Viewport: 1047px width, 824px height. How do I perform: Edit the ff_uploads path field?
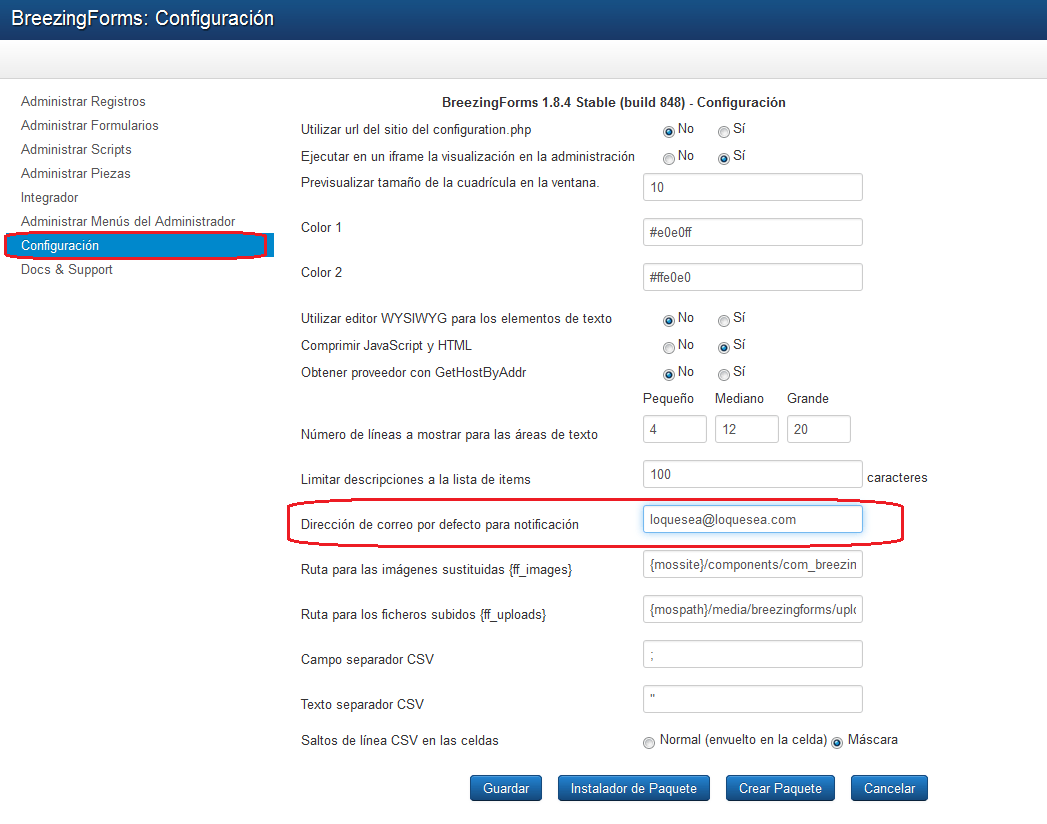tap(753, 609)
